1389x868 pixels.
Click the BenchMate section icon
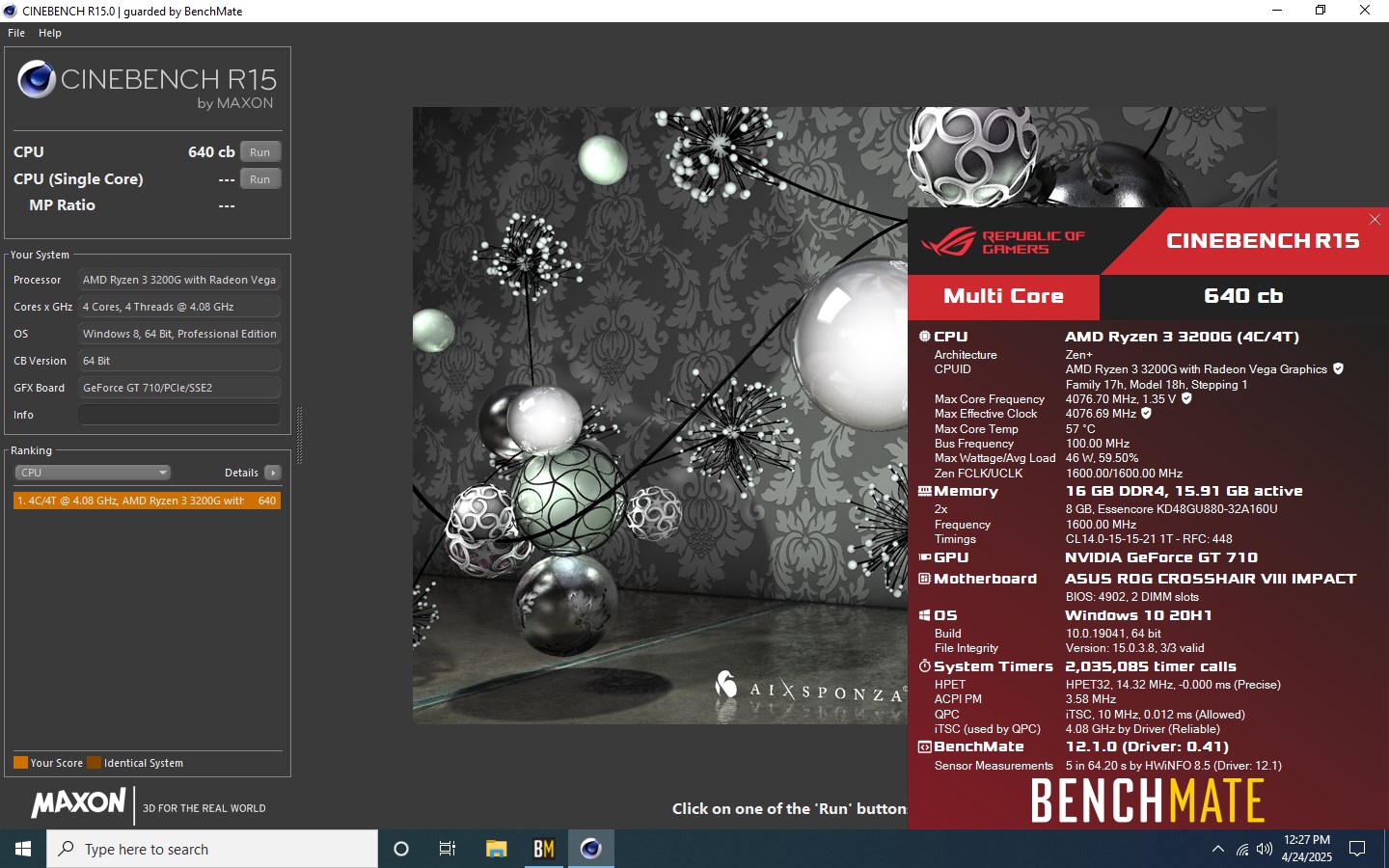[x=924, y=747]
